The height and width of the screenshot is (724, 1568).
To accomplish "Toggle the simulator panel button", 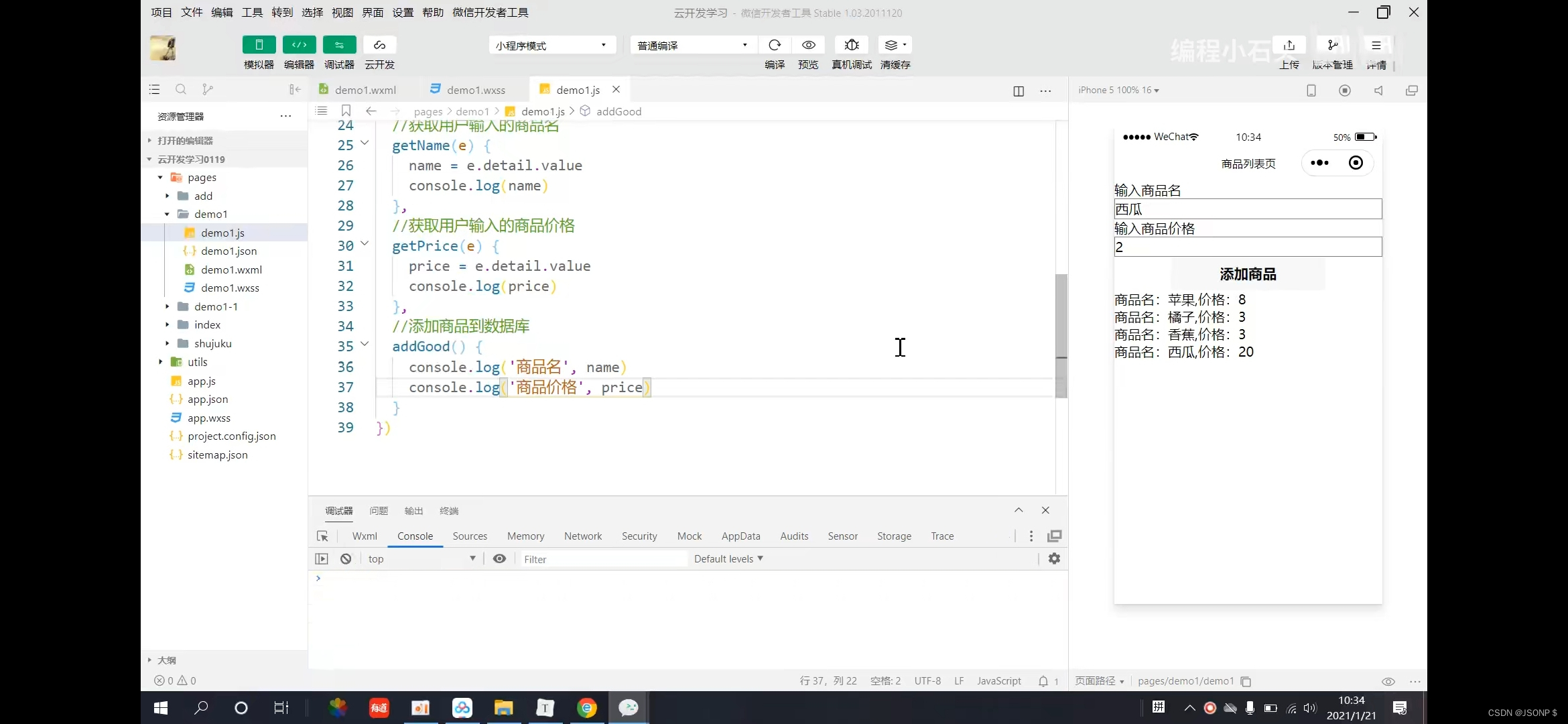I will [259, 45].
